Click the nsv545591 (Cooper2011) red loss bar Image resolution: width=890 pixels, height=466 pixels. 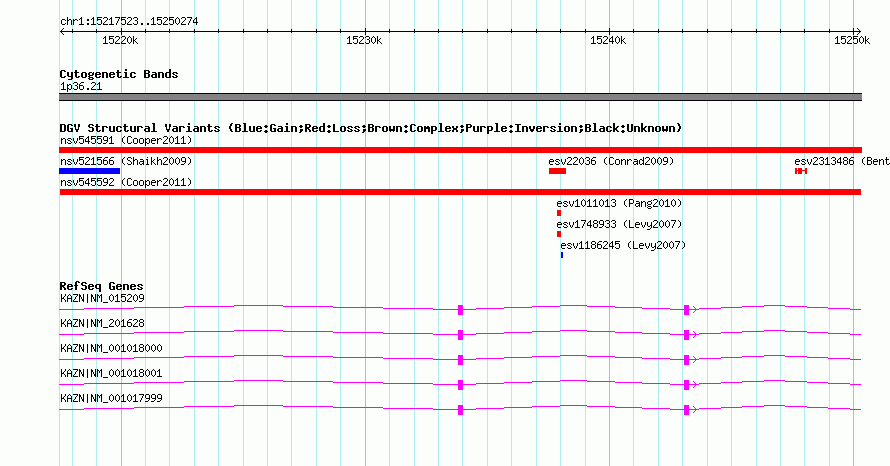(460, 150)
